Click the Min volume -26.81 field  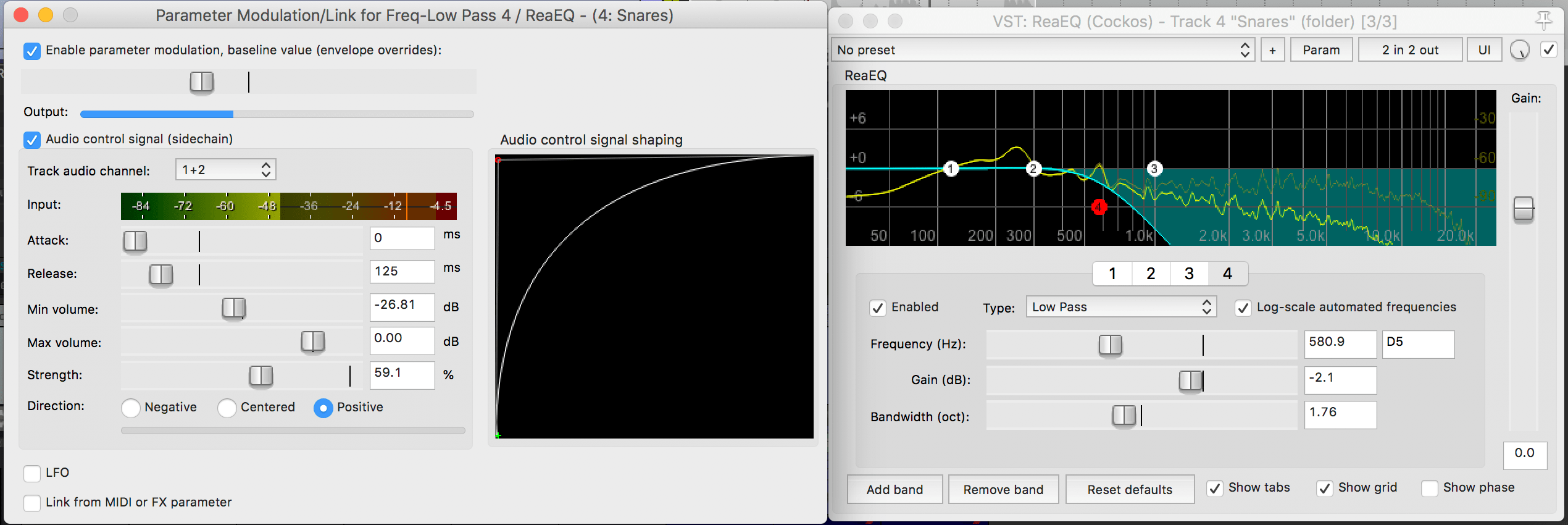click(x=402, y=307)
